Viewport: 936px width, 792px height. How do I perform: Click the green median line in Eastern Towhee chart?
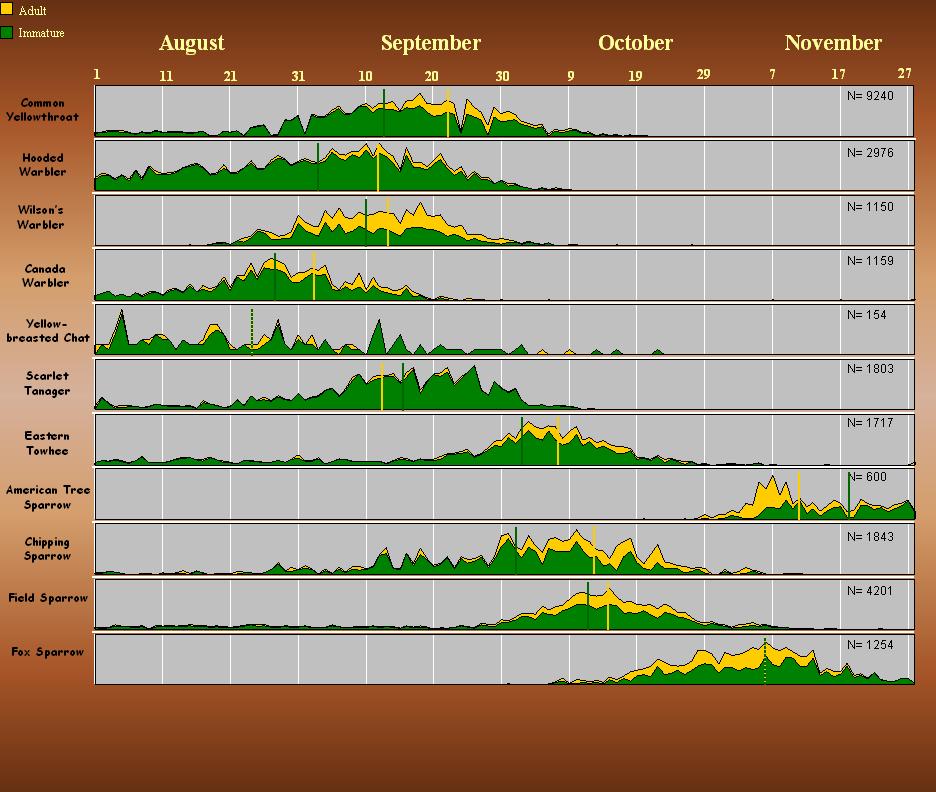(x=522, y=440)
